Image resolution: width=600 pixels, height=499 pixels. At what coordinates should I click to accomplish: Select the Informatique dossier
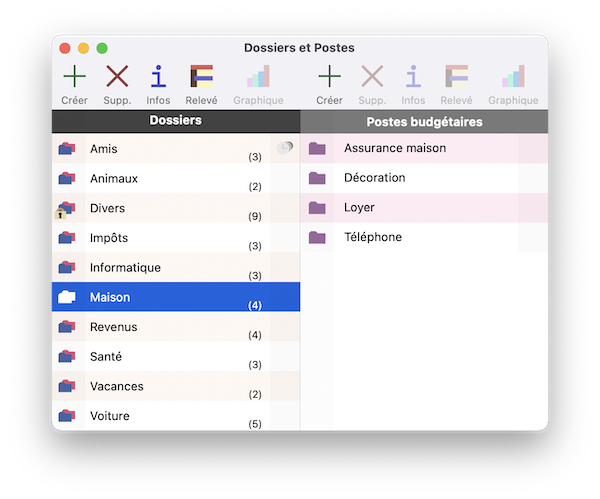(176, 267)
